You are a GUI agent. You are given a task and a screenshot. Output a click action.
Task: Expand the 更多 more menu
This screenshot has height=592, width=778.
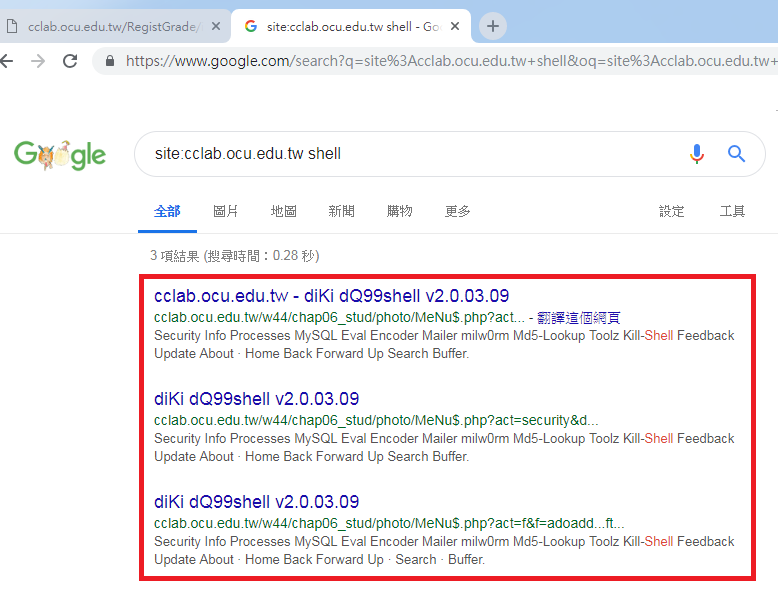457,211
